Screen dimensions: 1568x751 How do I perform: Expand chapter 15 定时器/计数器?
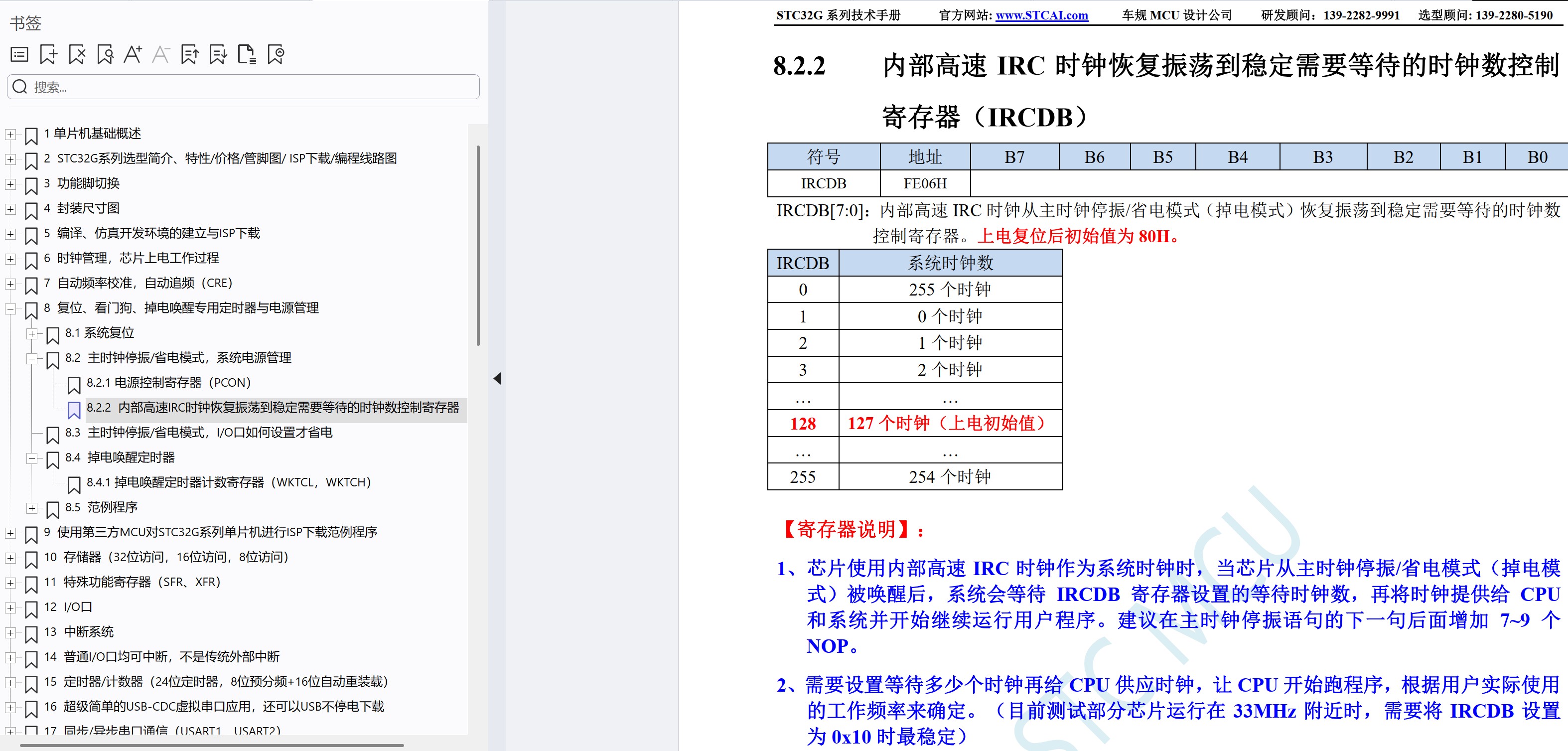(x=10, y=682)
